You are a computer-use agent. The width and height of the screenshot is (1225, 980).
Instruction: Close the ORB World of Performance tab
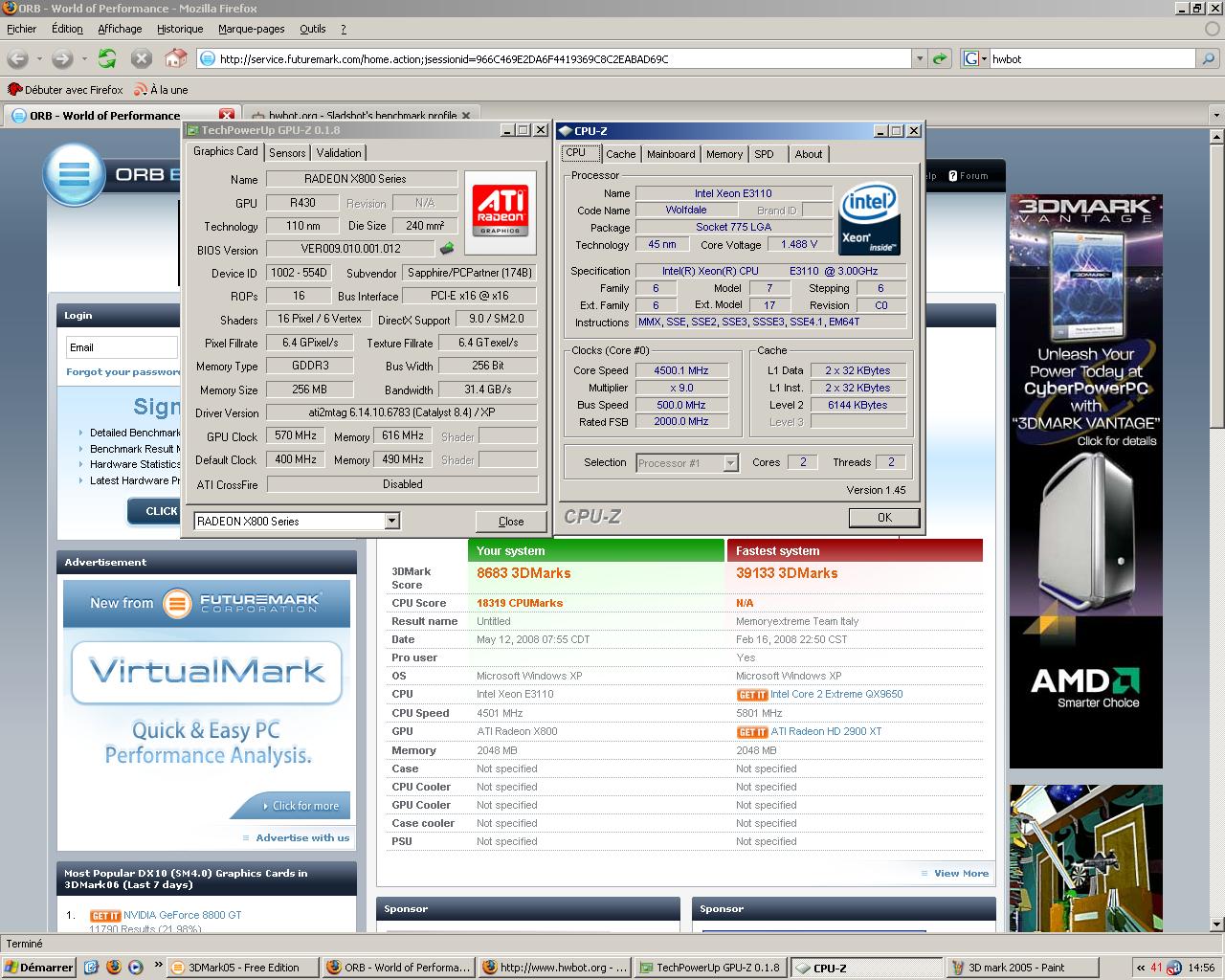coord(227,115)
